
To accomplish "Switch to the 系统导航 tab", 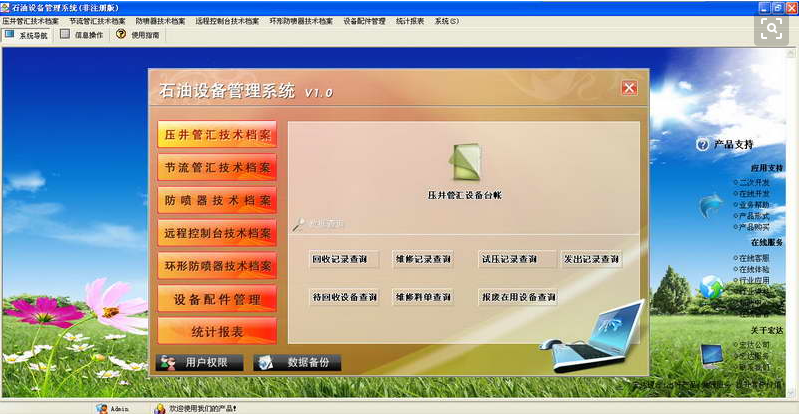I will (27, 35).
